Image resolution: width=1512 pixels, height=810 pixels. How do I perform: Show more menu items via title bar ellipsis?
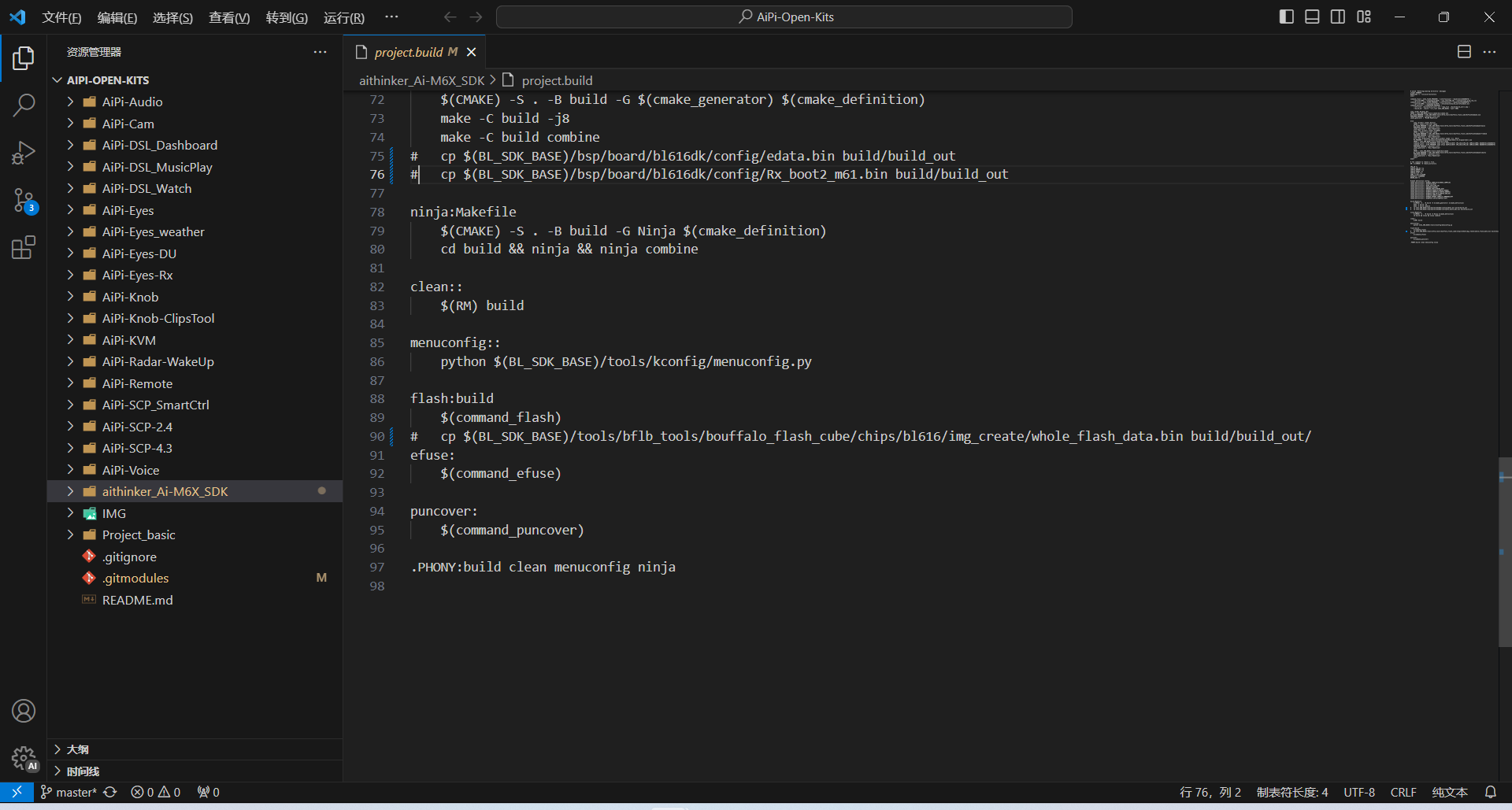(x=391, y=17)
